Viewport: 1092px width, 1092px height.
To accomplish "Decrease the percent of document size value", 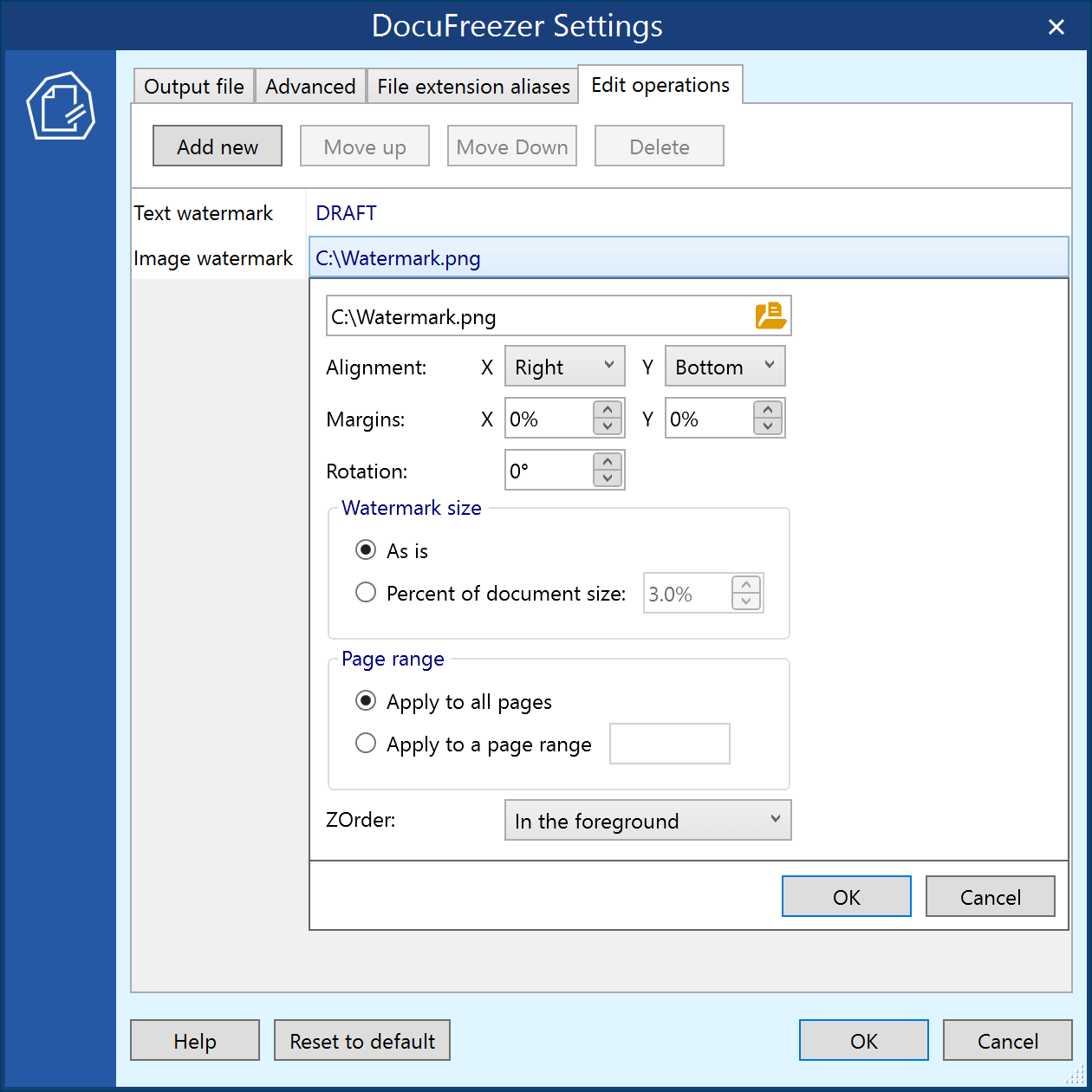I will click(746, 602).
